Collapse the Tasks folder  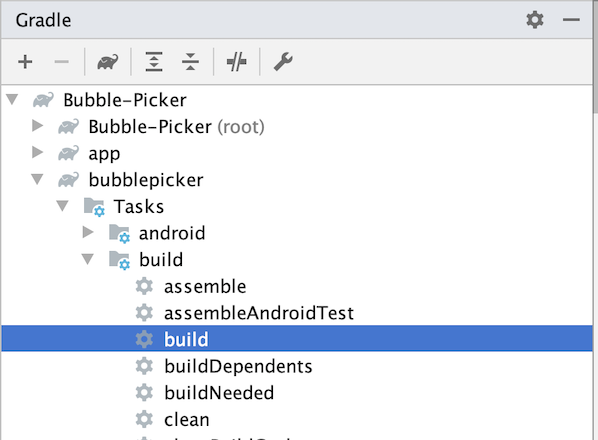click(63, 206)
